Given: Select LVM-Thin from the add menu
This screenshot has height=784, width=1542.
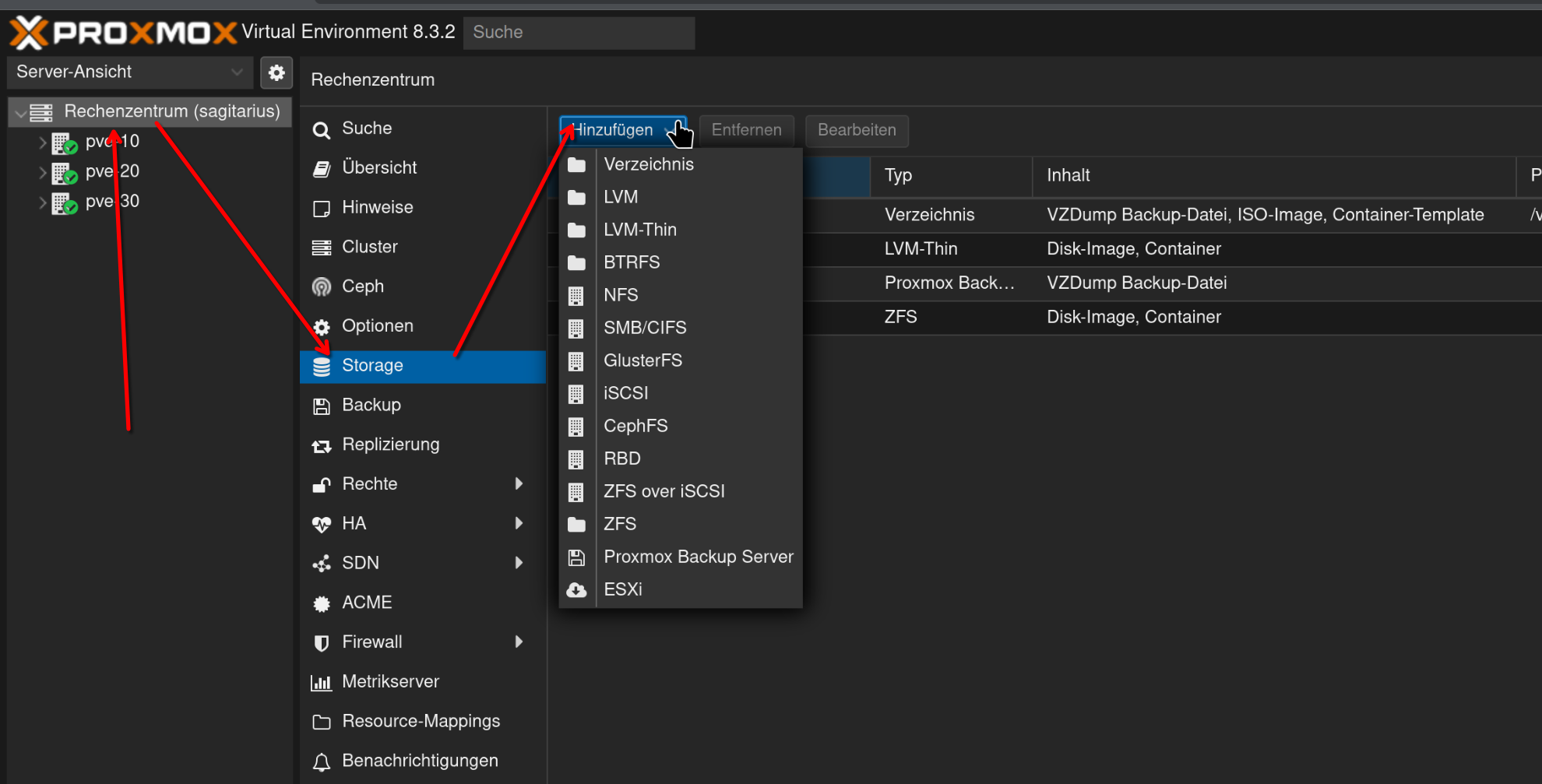Looking at the screenshot, I should pyautogui.click(x=681, y=230).
